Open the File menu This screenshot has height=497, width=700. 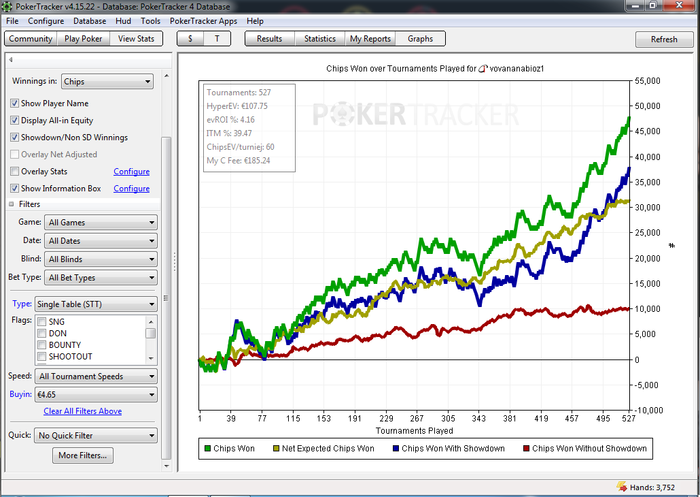pyautogui.click(x=12, y=21)
